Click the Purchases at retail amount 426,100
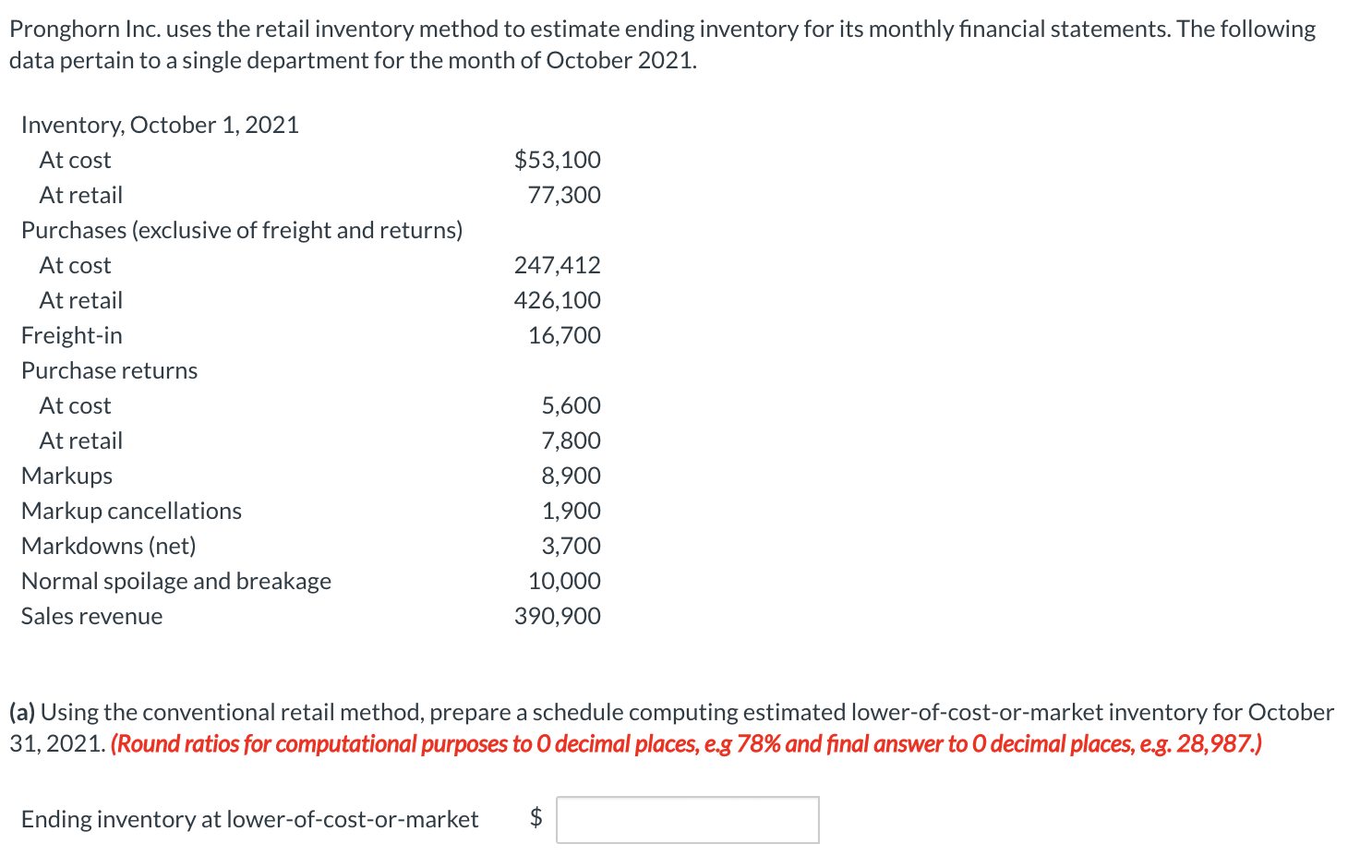Image resolution: width=1372 pixels, height=868 pixels. click(557, 299)
